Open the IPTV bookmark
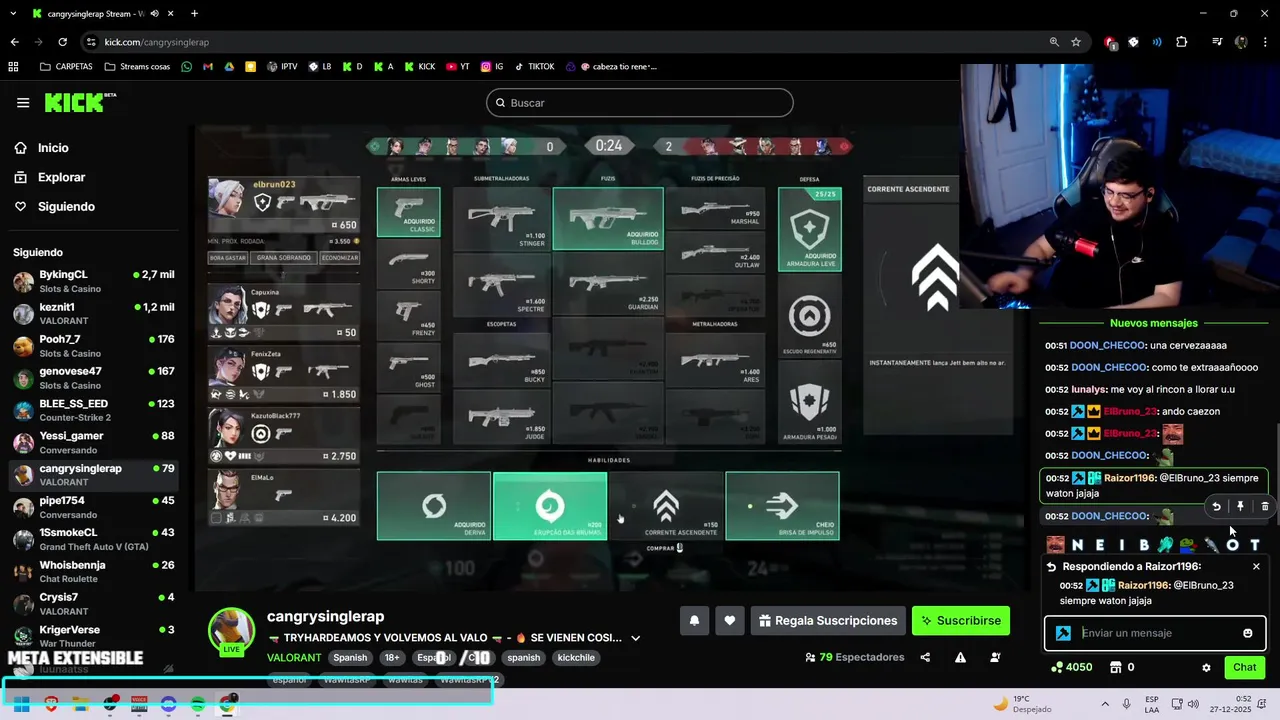The image size is (1280, 720). coord(281,67)
